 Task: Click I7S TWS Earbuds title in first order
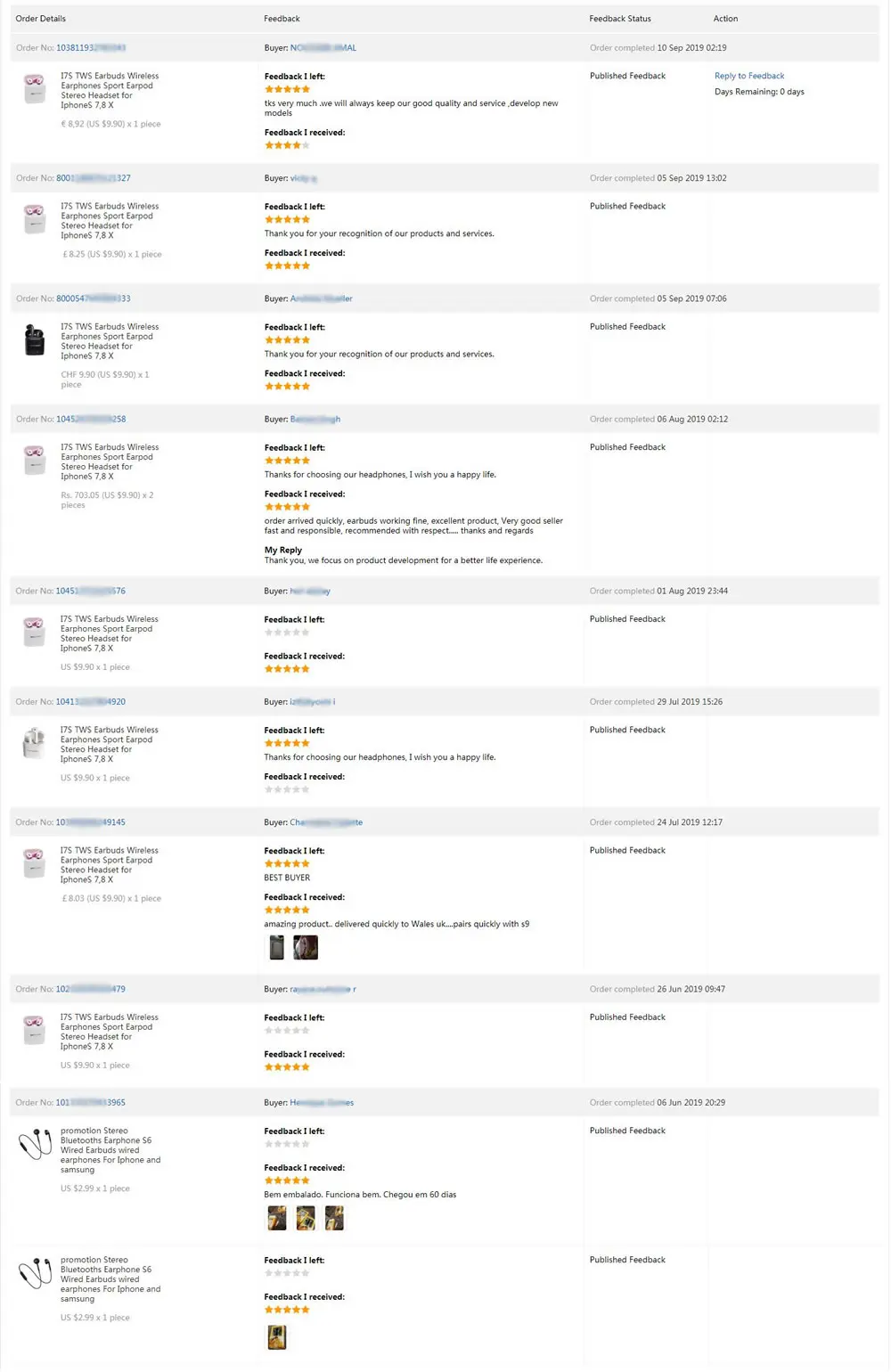(109, 90)
